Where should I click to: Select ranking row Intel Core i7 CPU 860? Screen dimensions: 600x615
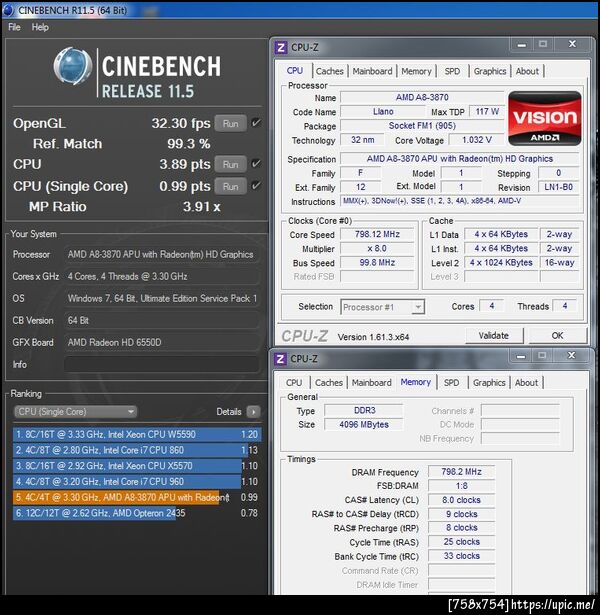[137, 450]
